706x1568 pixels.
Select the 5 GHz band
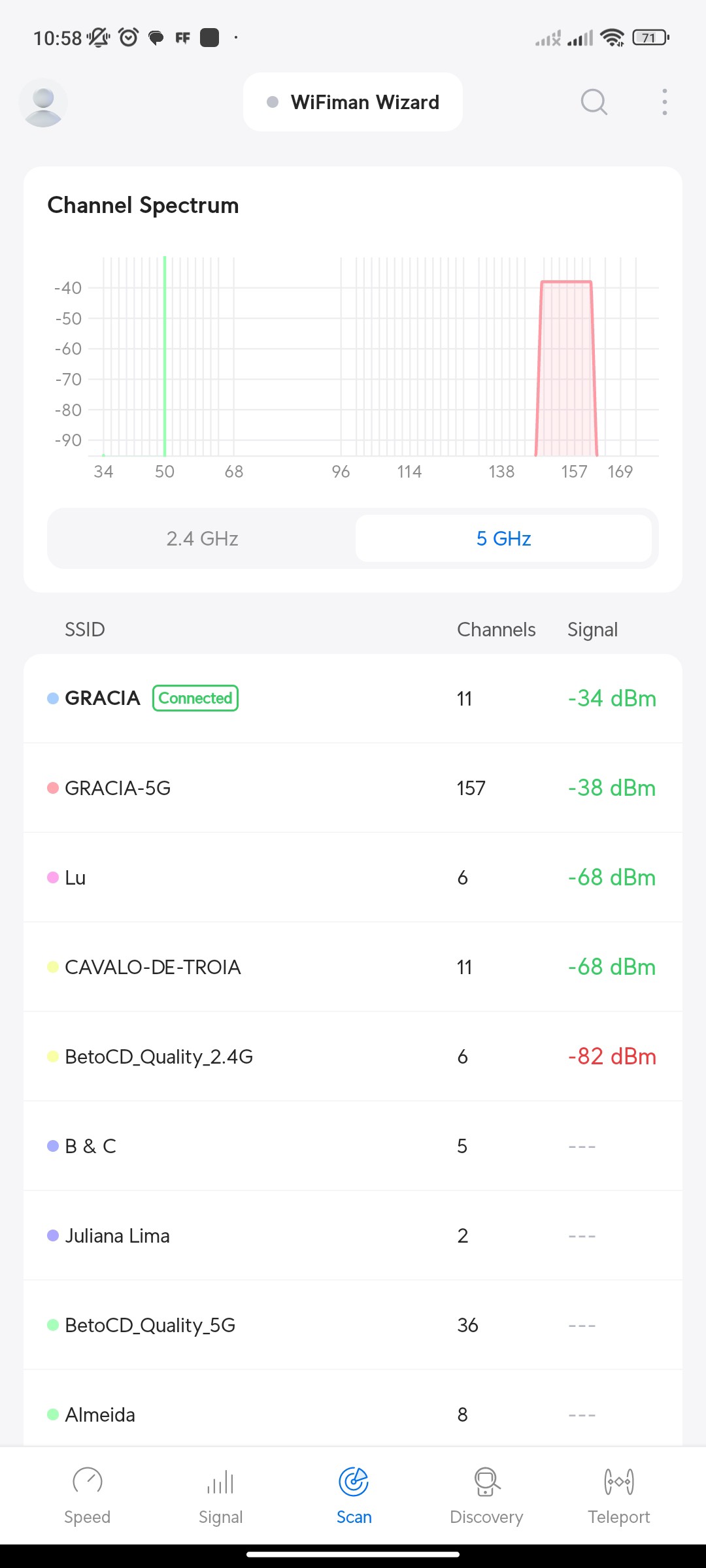(x=503, y=538)
